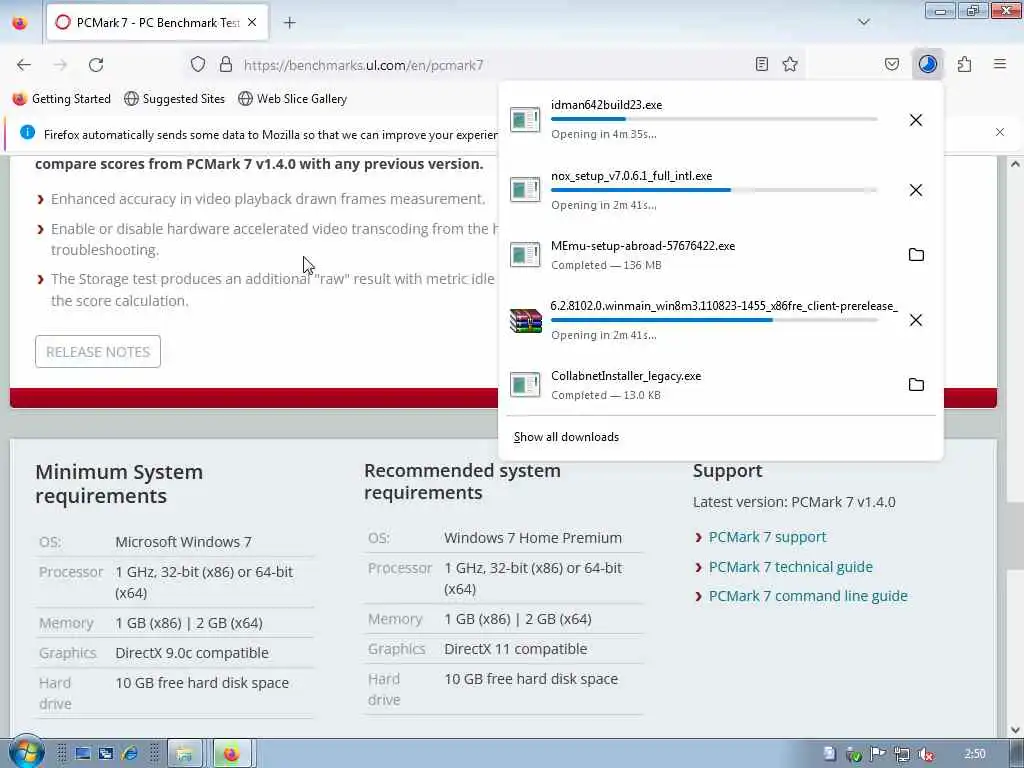1024x768 pixels.
Task: Click the RELEASE NOTES button
Action: click(x=98, y=351)
